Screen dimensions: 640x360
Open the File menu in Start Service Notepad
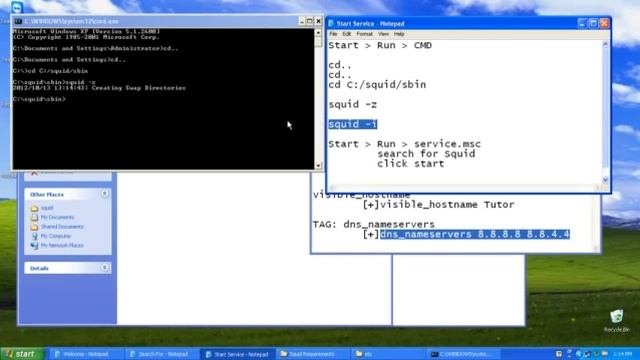(x=333, y=34)
